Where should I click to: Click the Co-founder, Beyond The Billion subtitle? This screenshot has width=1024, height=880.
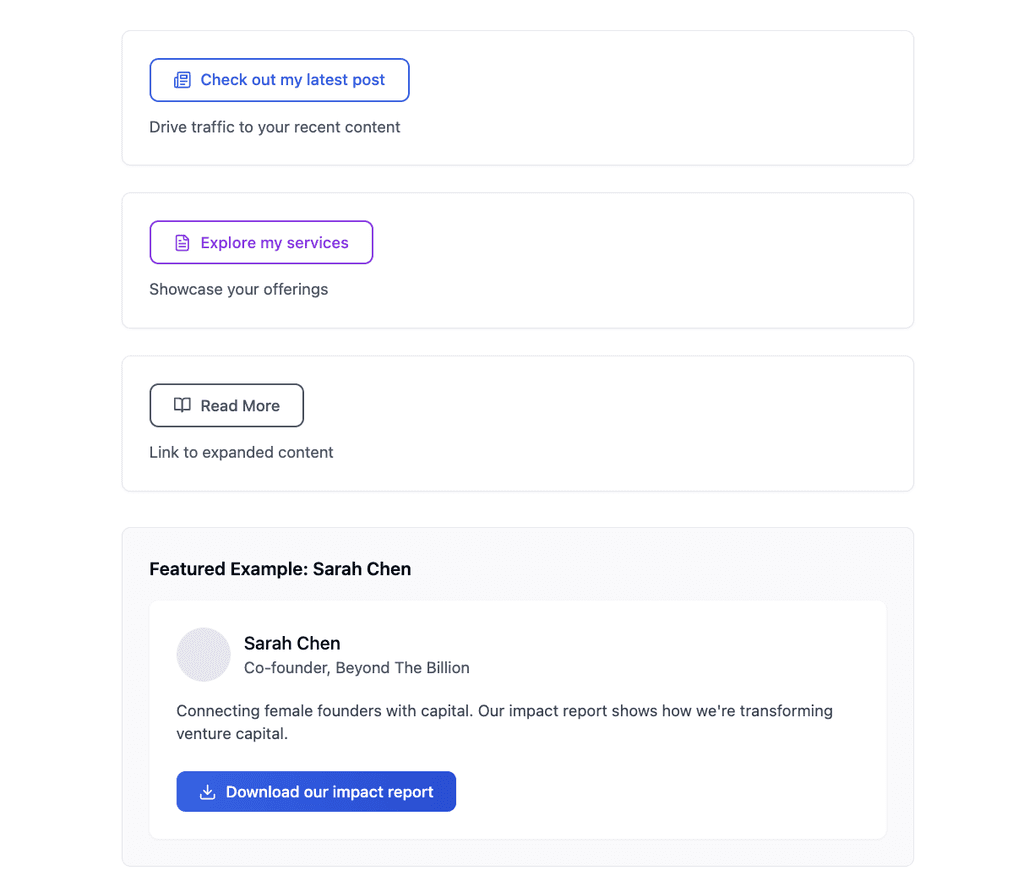coord(356,668)
